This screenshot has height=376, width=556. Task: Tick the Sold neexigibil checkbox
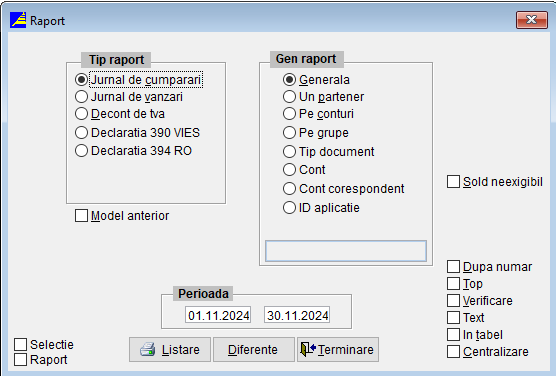[x=454, y=182]
